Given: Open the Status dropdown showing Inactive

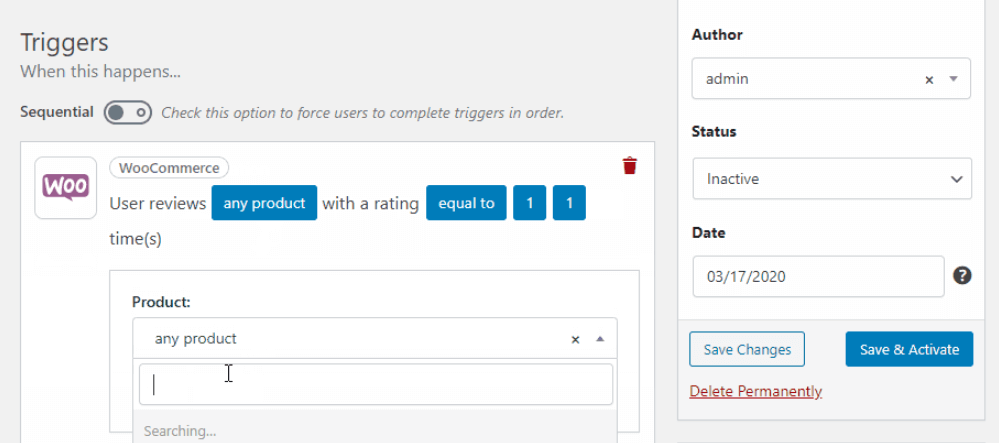Looking at the screenshot, I should coord(831,179).
